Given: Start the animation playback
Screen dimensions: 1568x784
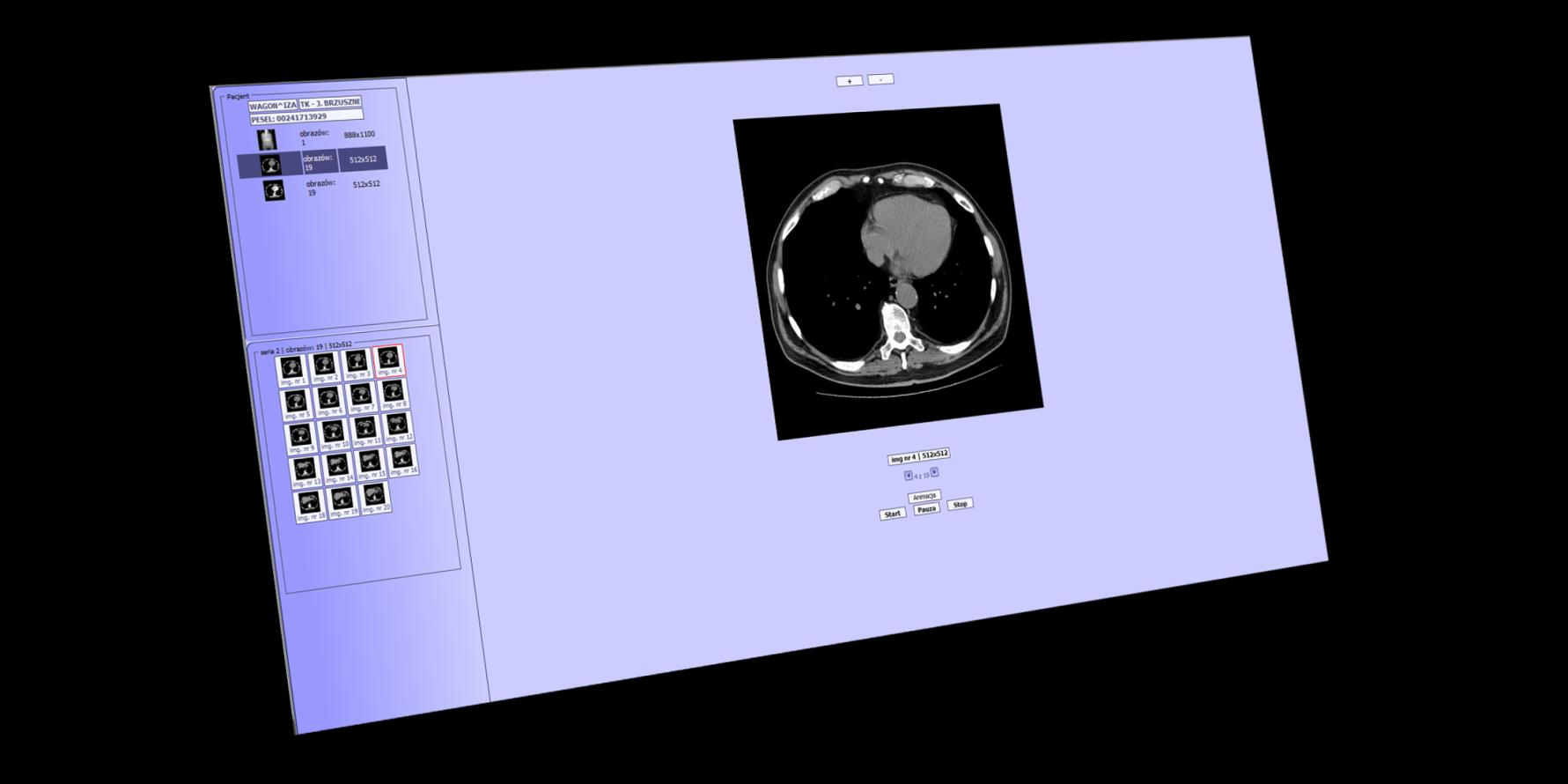Looking at the screenshot, I should [x=893, y=514].
